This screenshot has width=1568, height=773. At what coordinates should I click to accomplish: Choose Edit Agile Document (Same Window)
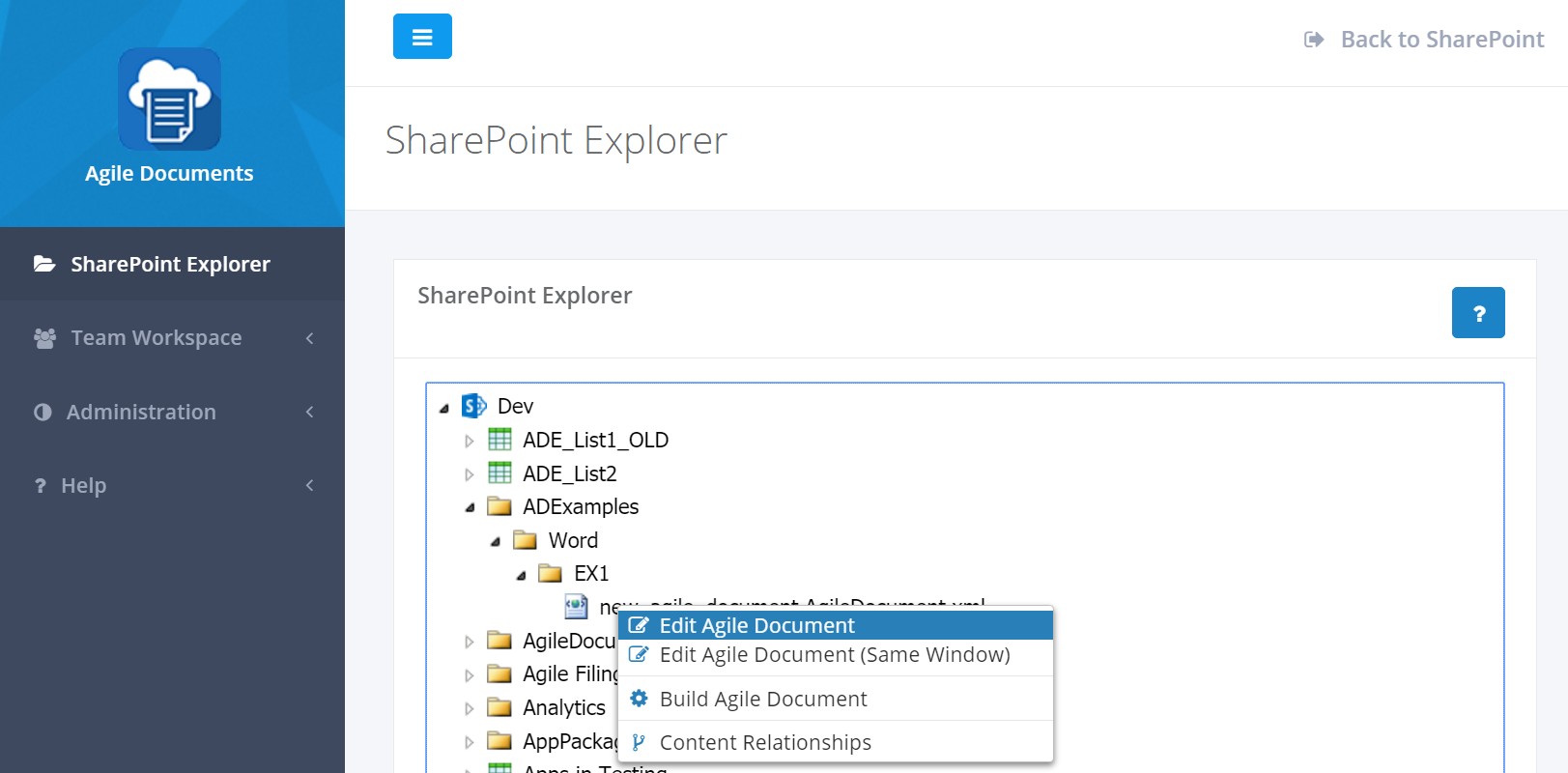pyautogui.click(x=836, y=654)
